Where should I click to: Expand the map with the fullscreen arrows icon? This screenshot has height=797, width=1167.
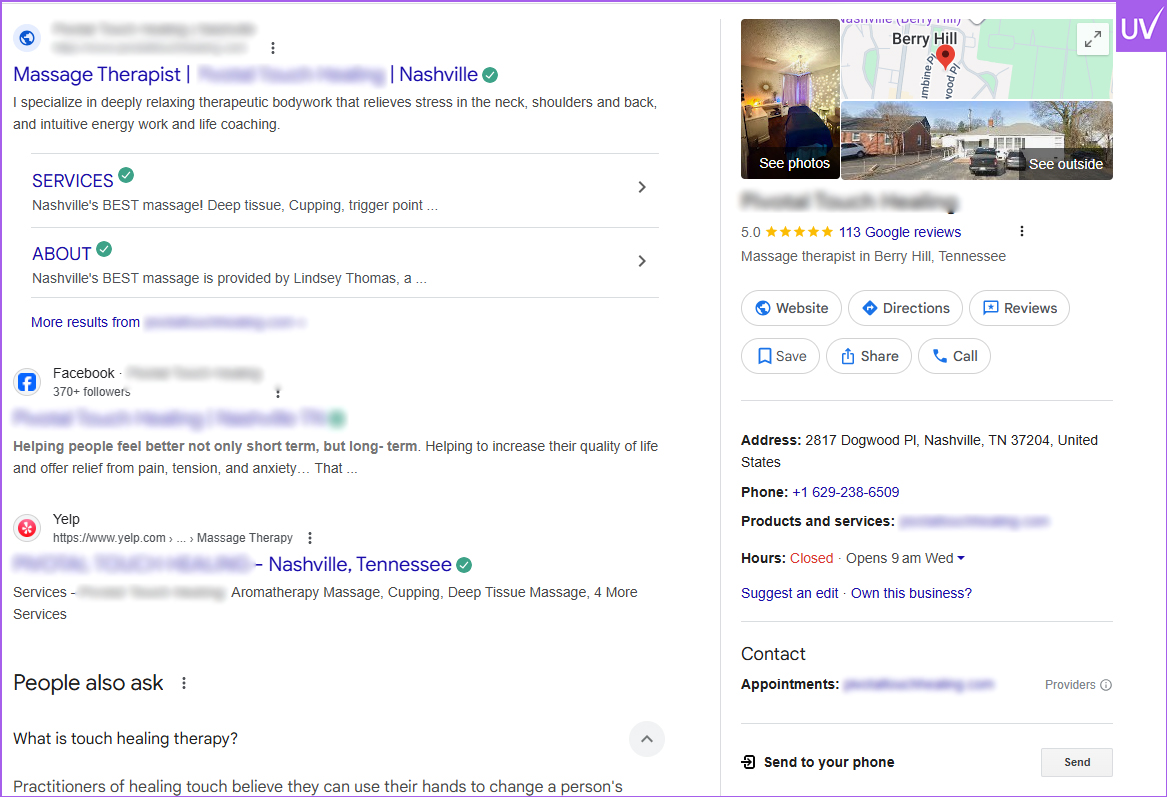click(x=1093, y=39)
